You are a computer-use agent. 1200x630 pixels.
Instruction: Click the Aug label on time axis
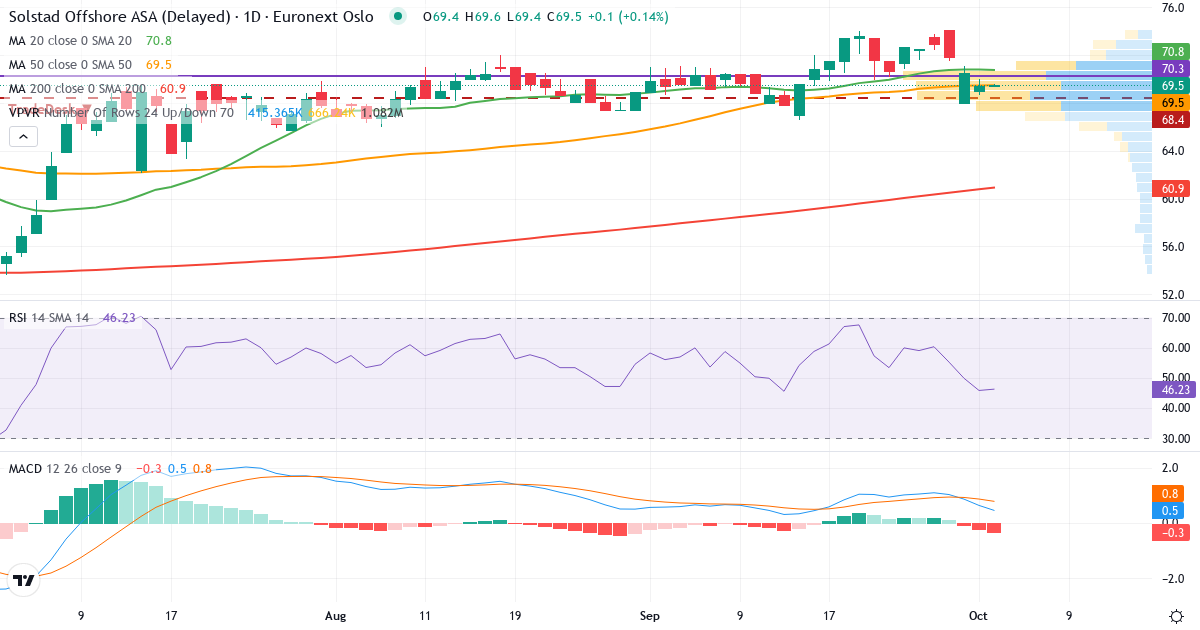[x=336, y=615]
